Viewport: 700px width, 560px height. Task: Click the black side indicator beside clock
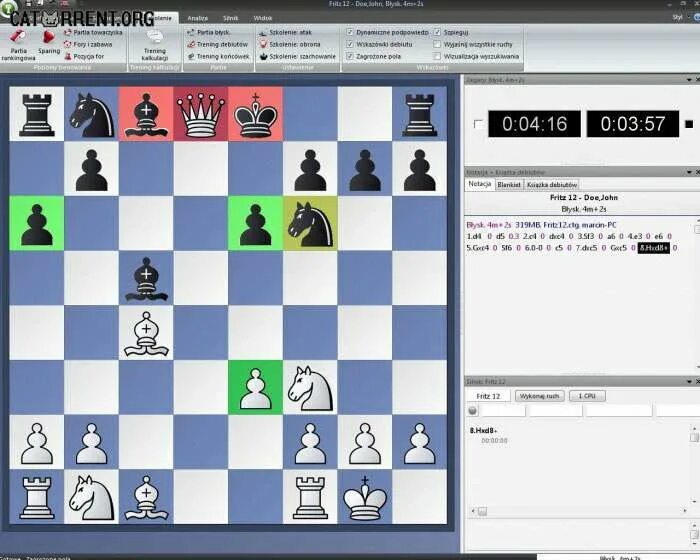(689, 124)
